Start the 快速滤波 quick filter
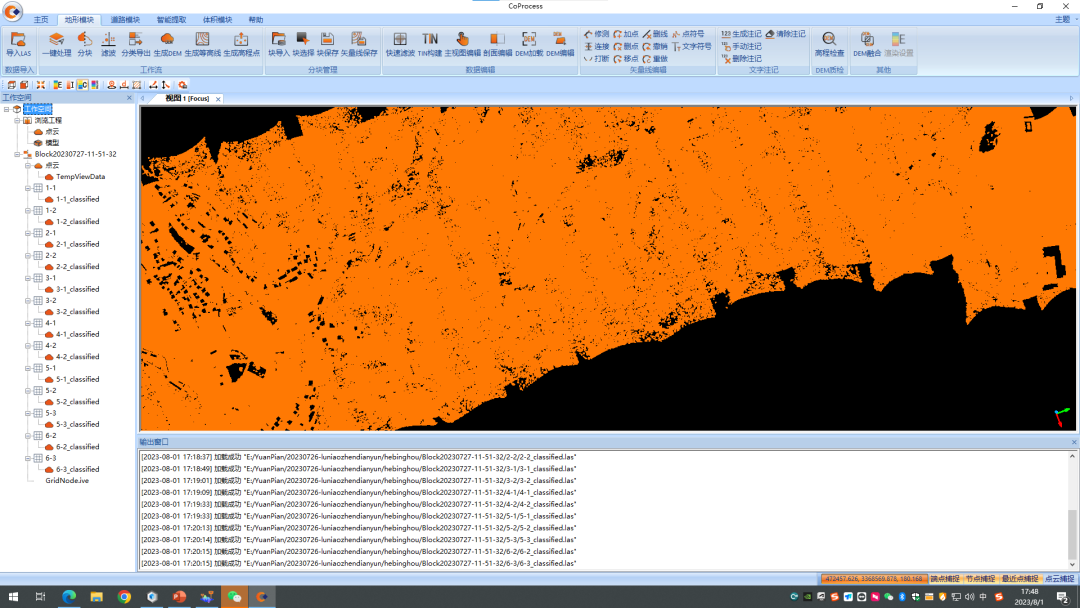The width and height of the screenshot is (1080, 608). pyautogui.click(x=400, y=44)
